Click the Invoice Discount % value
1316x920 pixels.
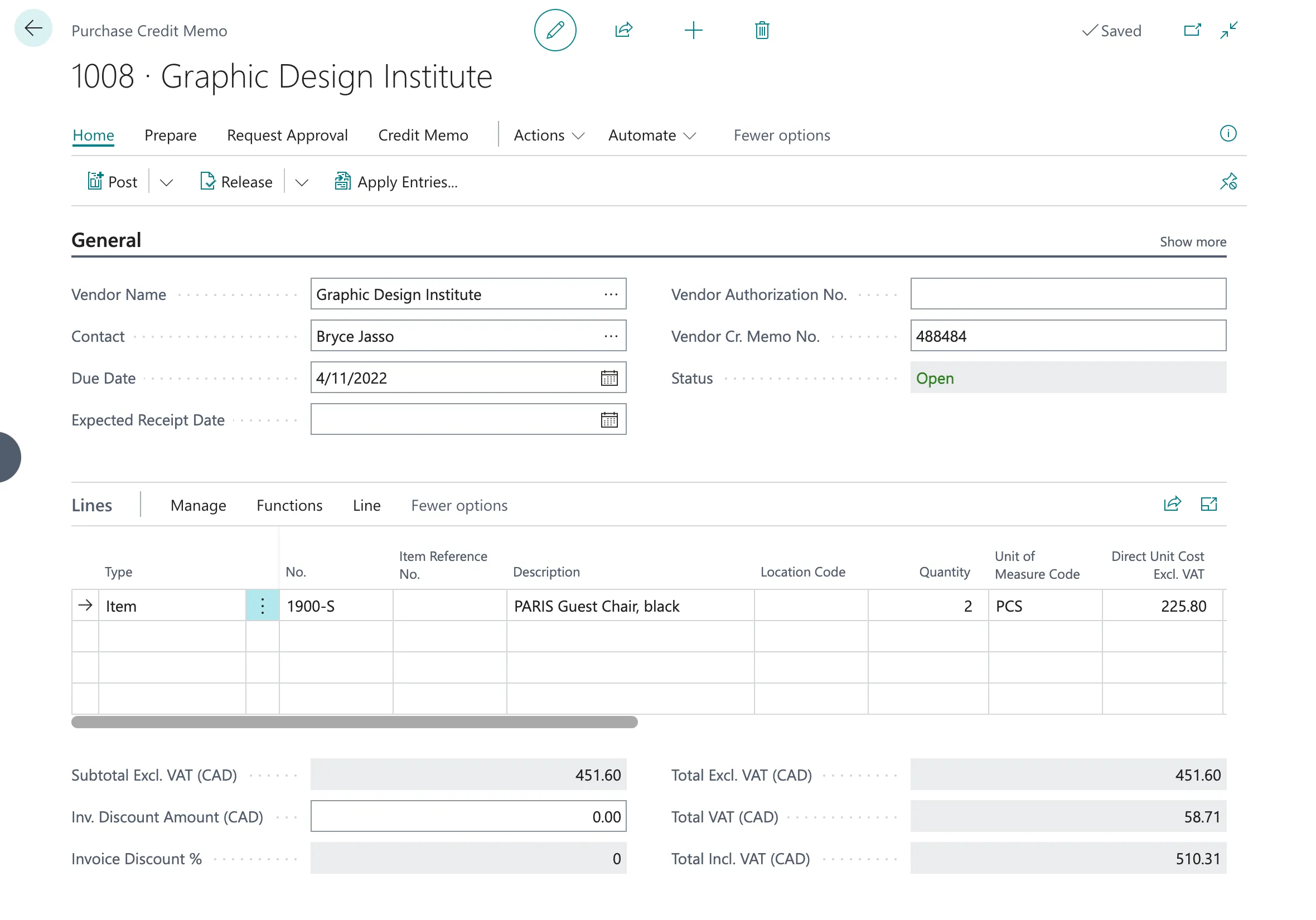coord(468,858)
